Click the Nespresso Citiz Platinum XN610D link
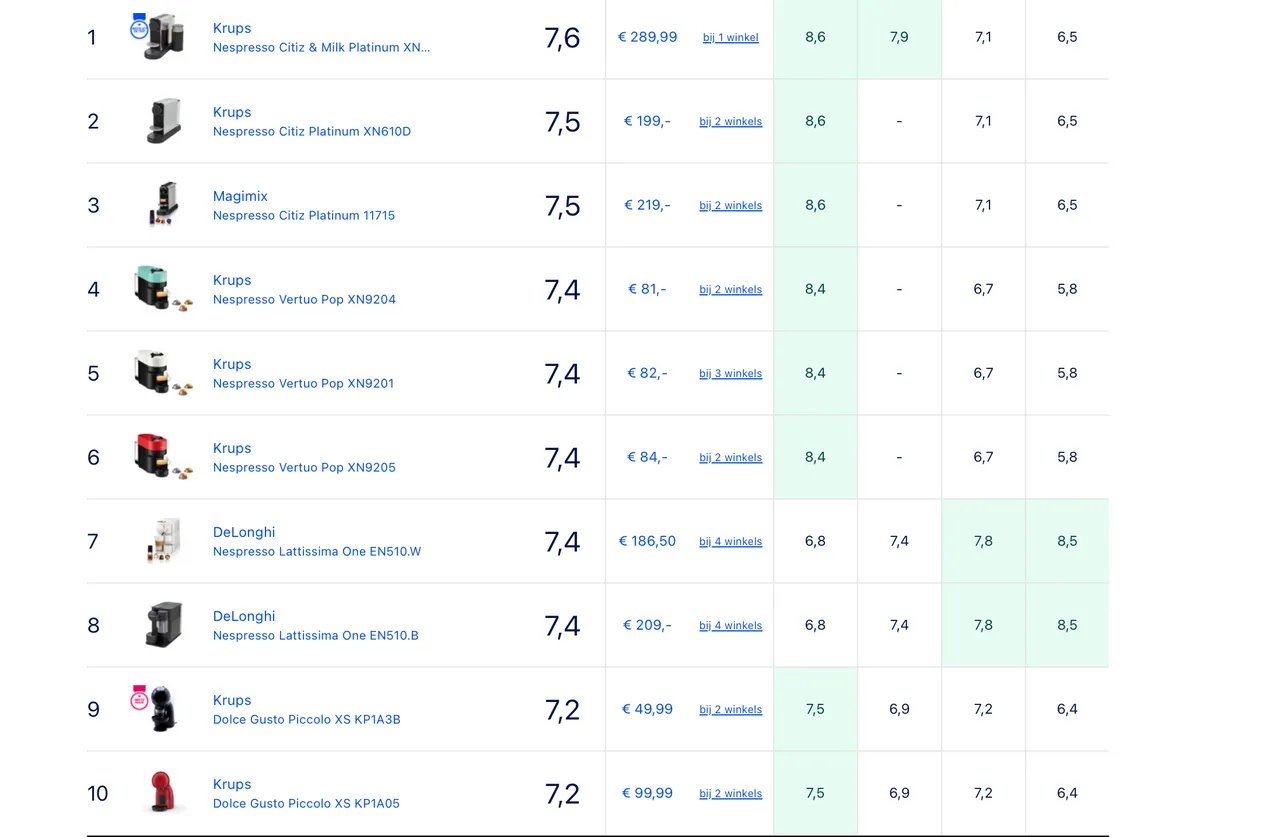This screenshot has width=1280, height=837. 312,131
